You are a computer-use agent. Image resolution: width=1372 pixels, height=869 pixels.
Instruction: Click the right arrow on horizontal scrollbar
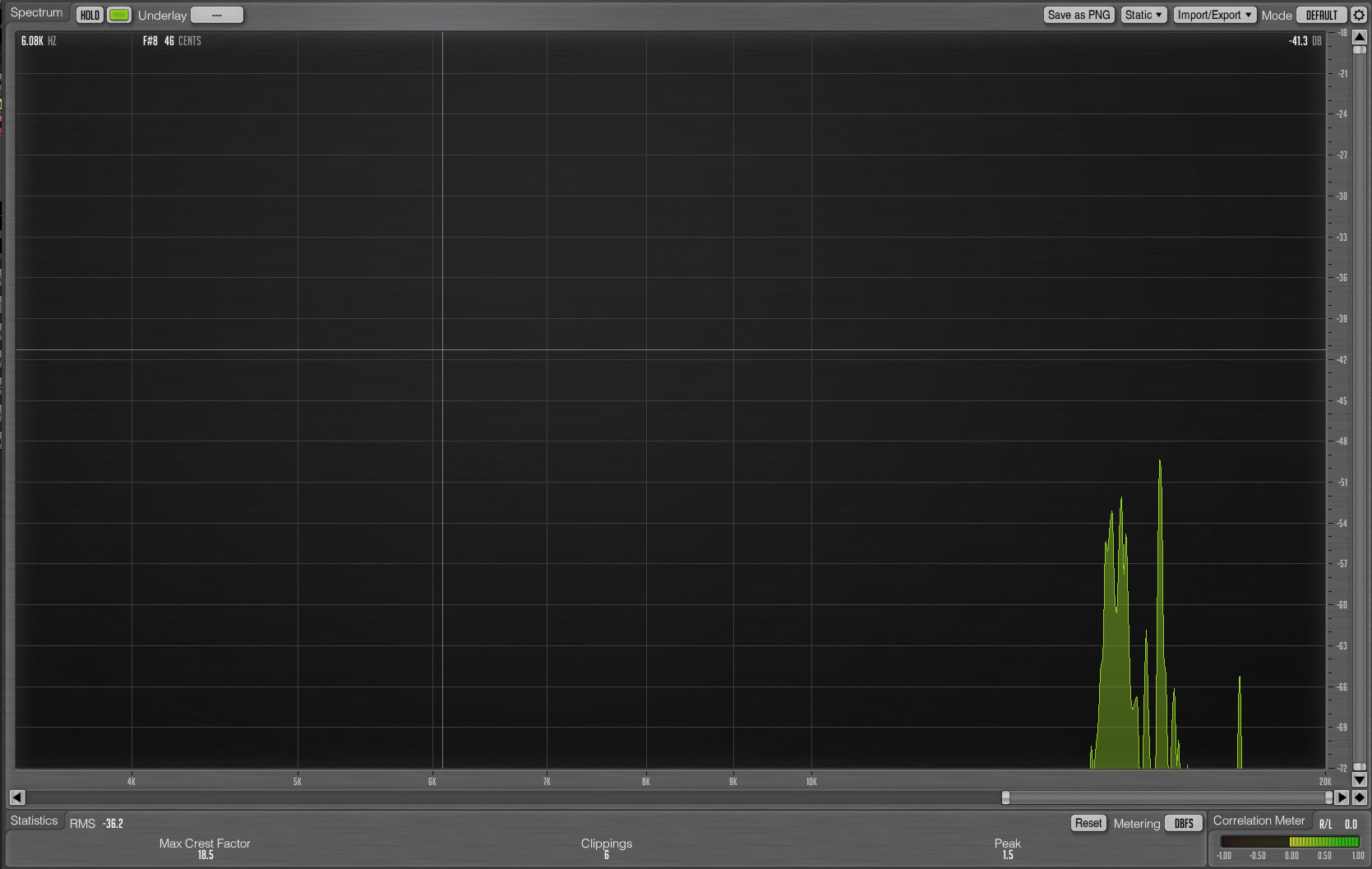click(x=1342, y=797)
